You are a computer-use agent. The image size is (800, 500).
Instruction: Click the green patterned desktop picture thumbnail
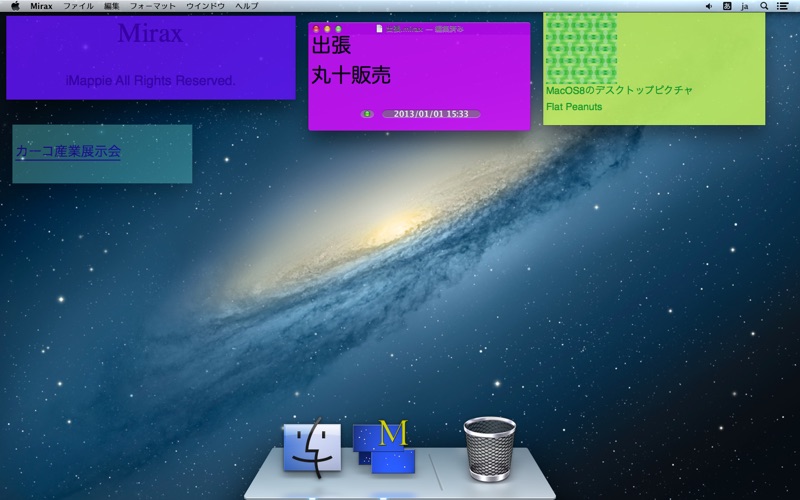[x=581, y=48]
